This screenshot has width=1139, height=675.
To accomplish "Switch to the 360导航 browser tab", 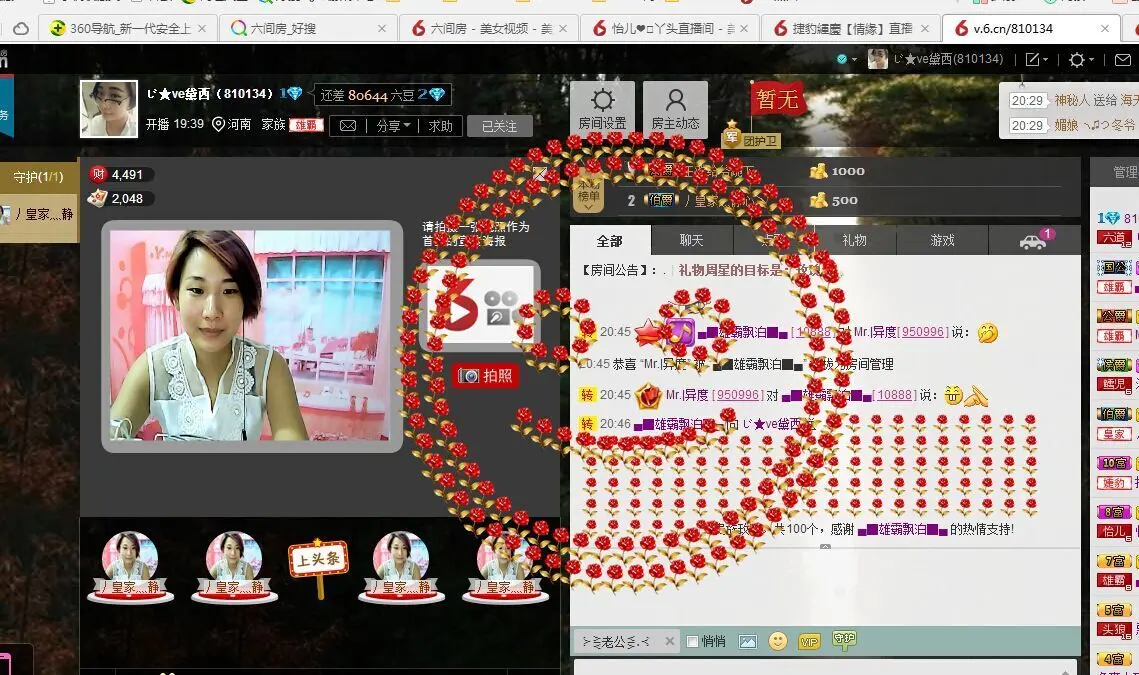I will click(126, 28).
